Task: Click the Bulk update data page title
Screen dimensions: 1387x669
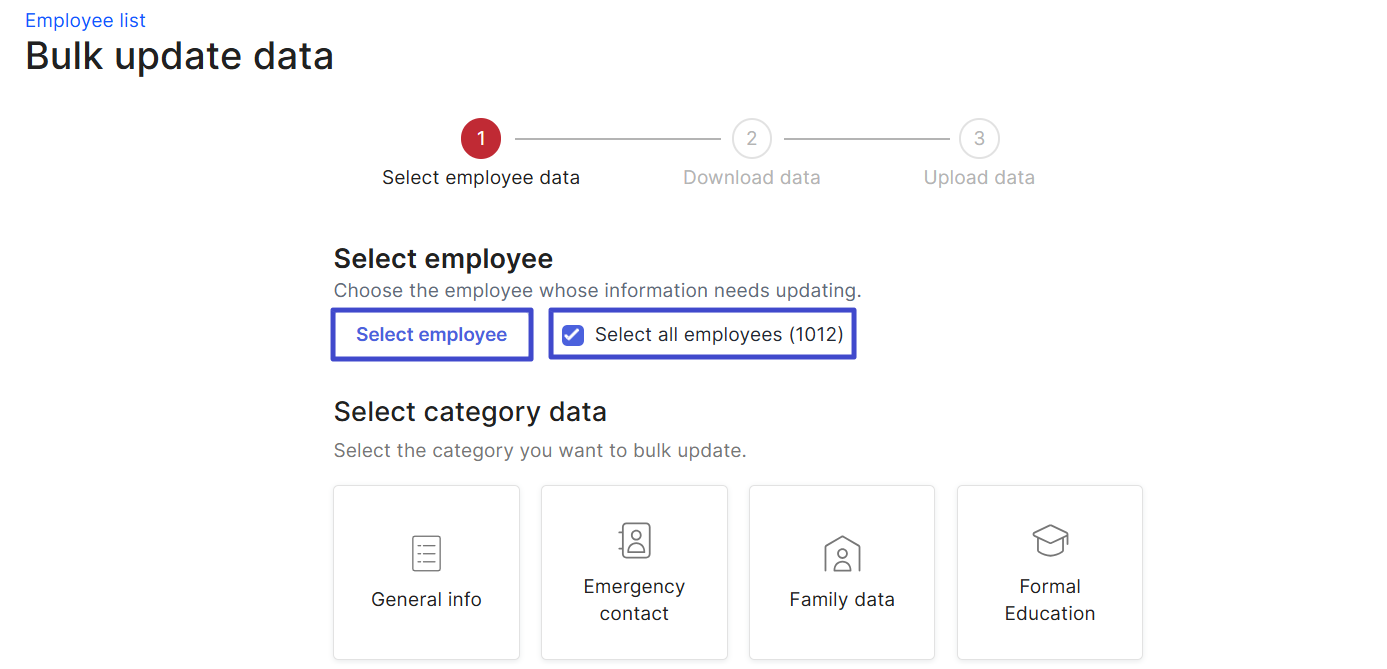Action: coord(179,56)
